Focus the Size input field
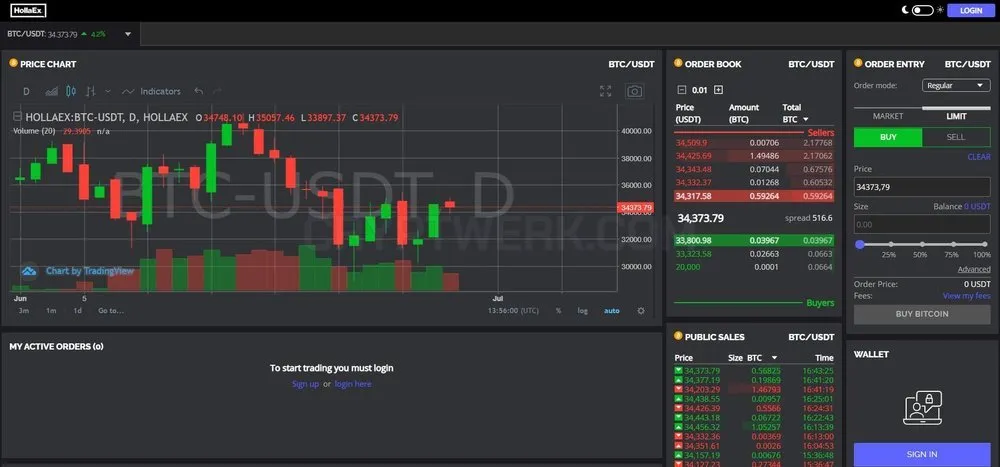 [922, 225]
